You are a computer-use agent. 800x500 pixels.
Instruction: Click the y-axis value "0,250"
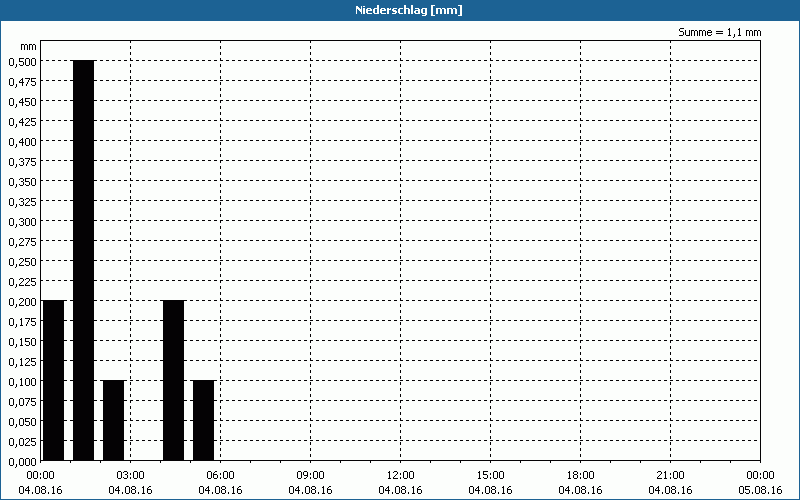[x=22, y=262]
